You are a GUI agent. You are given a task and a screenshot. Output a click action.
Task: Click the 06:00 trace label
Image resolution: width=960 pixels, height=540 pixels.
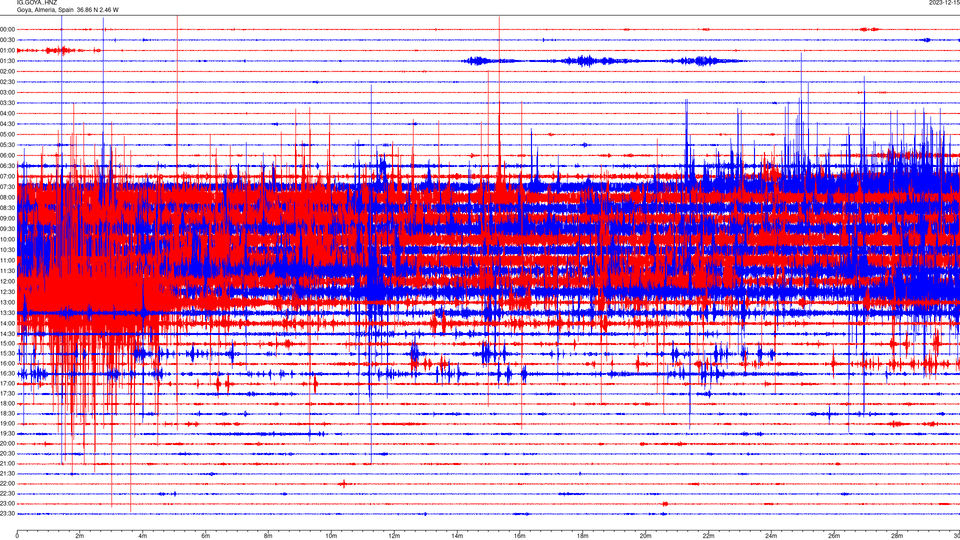pos(8,156)
